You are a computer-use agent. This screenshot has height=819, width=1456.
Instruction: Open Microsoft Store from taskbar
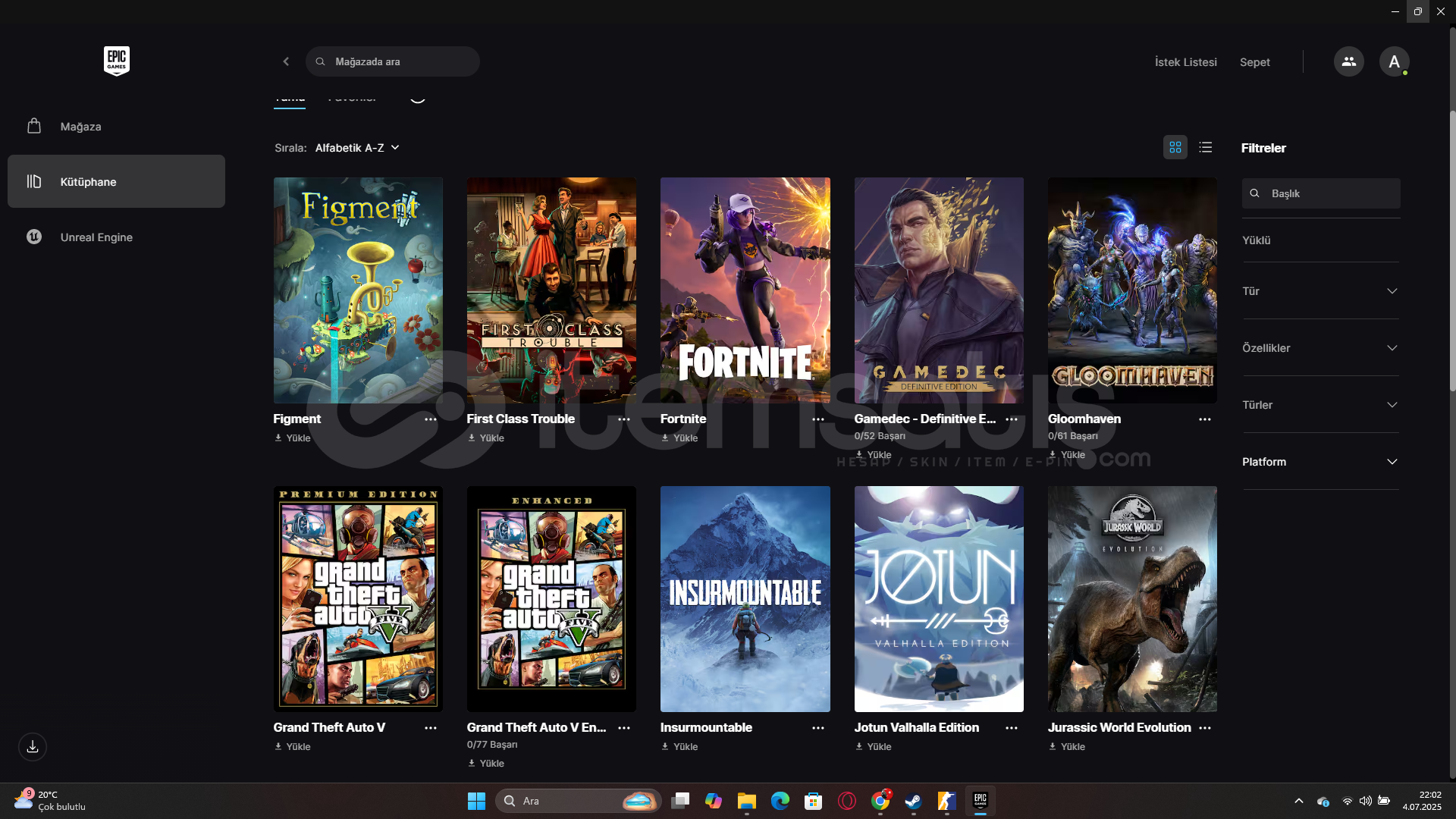(x=814, y=801)
